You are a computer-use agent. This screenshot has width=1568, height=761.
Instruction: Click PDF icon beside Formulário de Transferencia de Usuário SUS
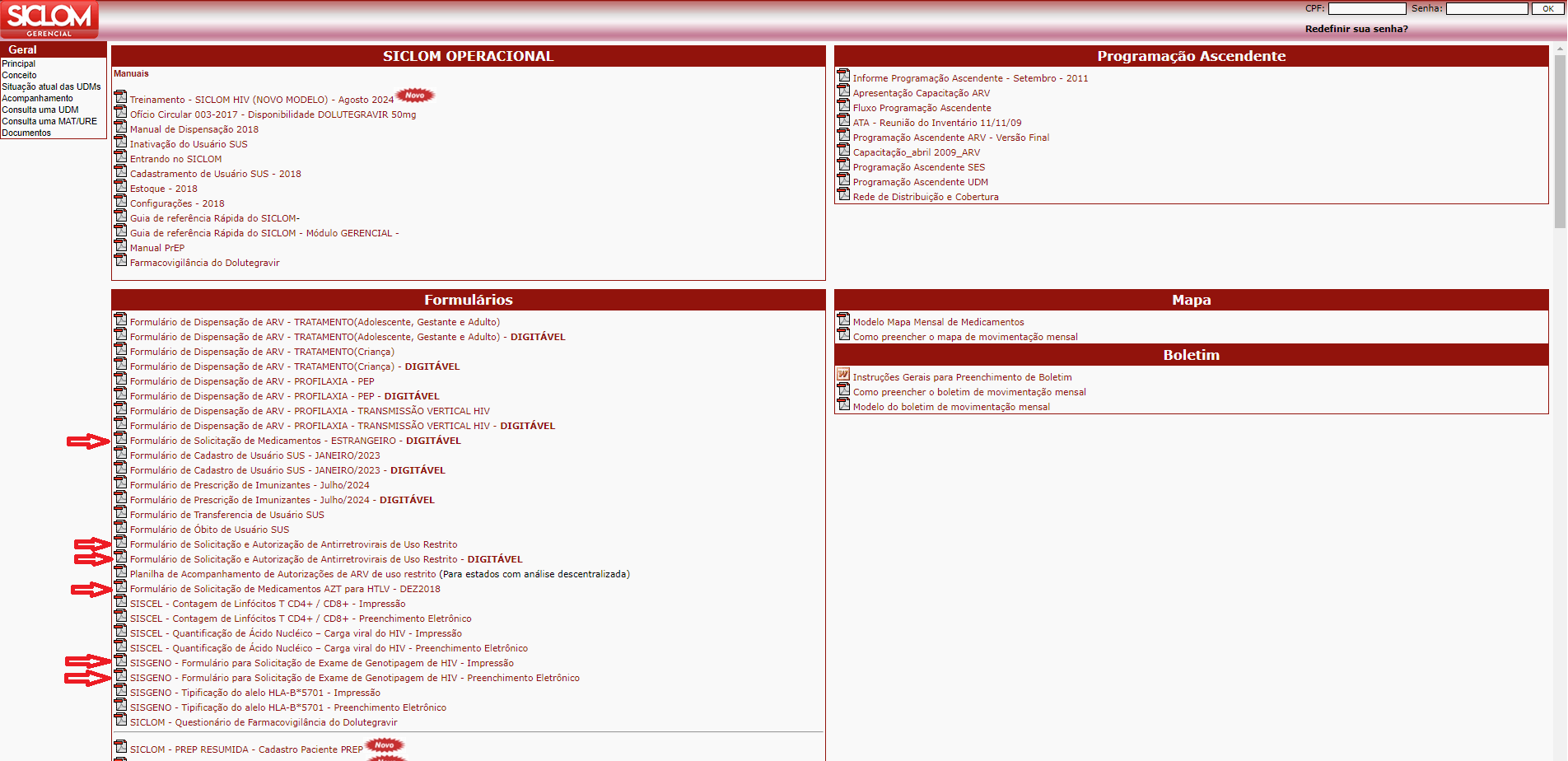pos(120,512)
